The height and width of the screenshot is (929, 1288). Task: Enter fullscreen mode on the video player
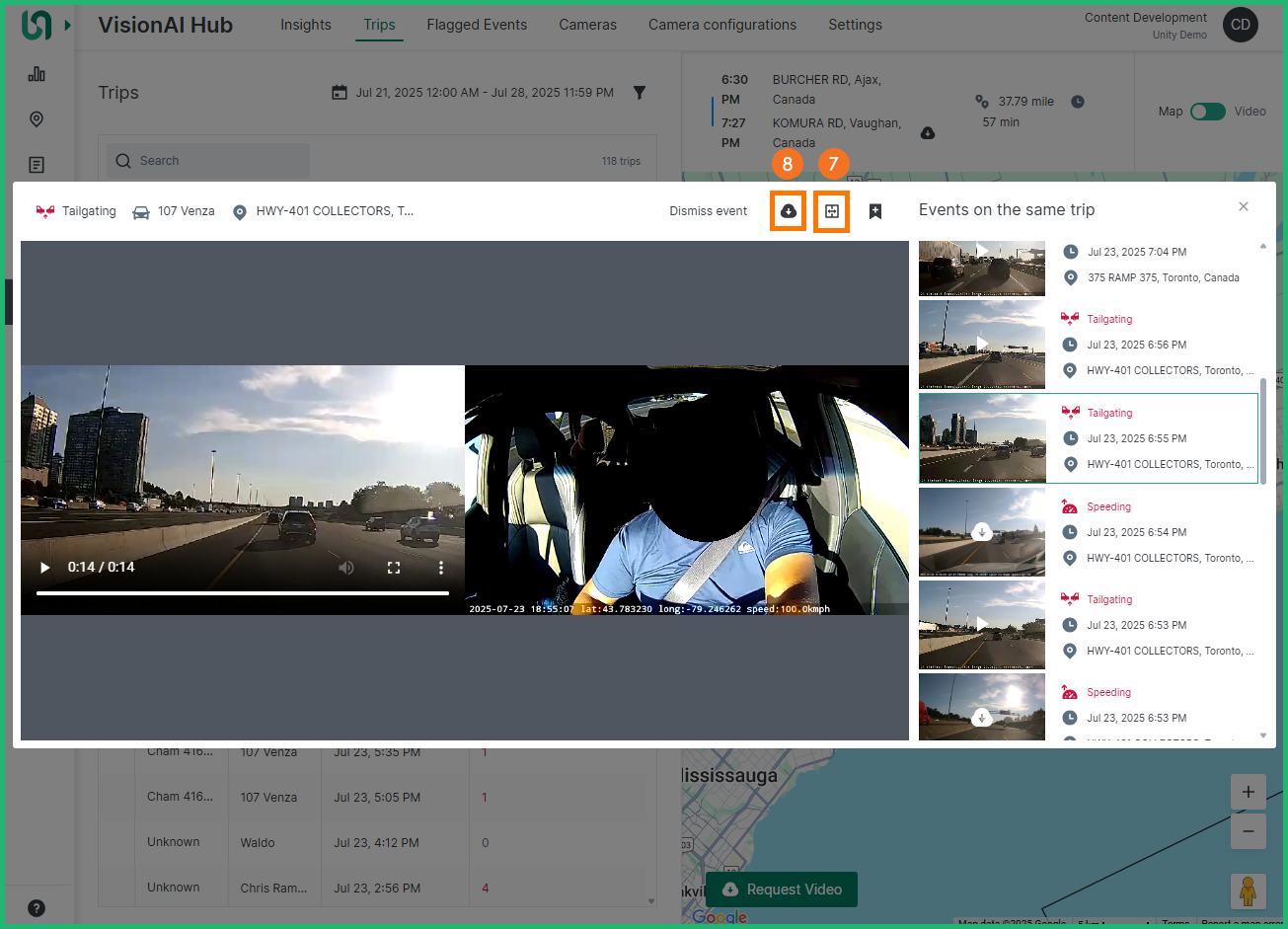[x=394, y=567]
